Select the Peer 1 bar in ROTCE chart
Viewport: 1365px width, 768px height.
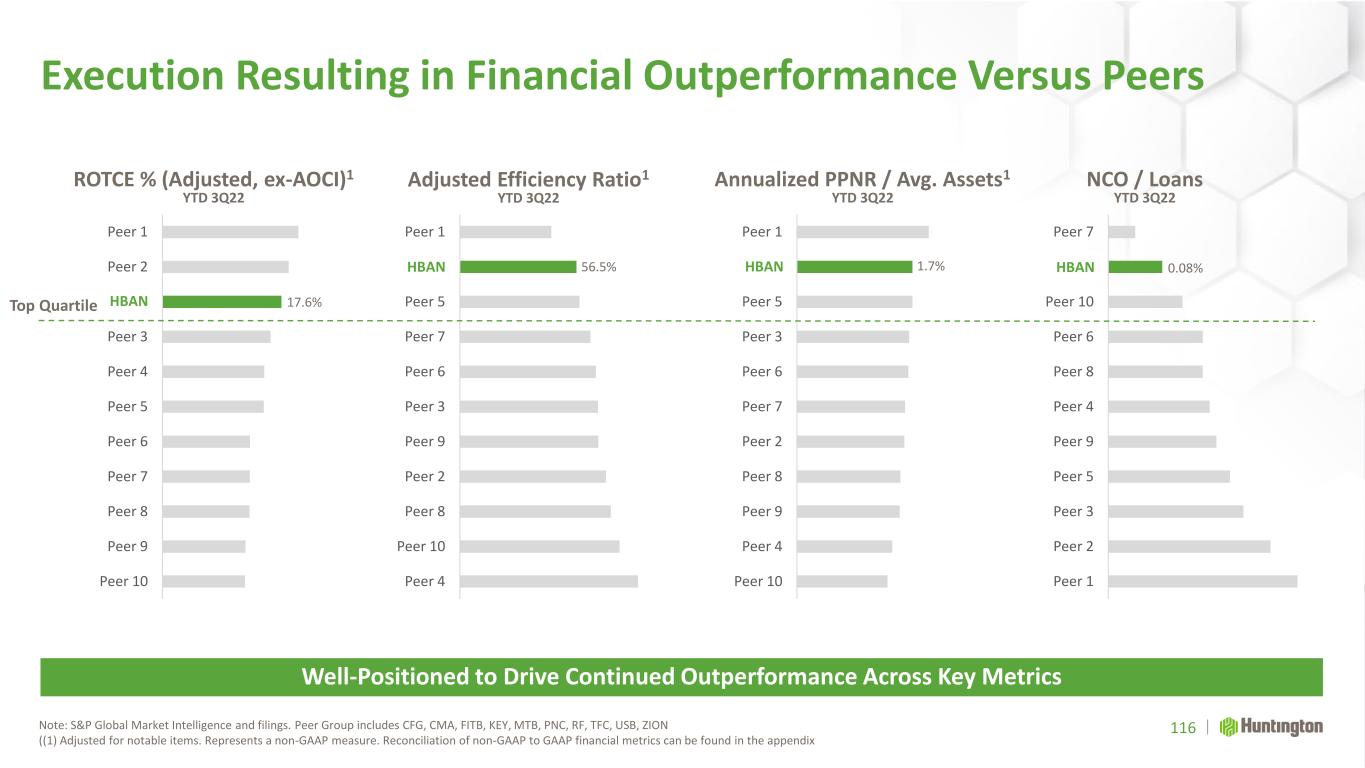[x=231, y=232]
